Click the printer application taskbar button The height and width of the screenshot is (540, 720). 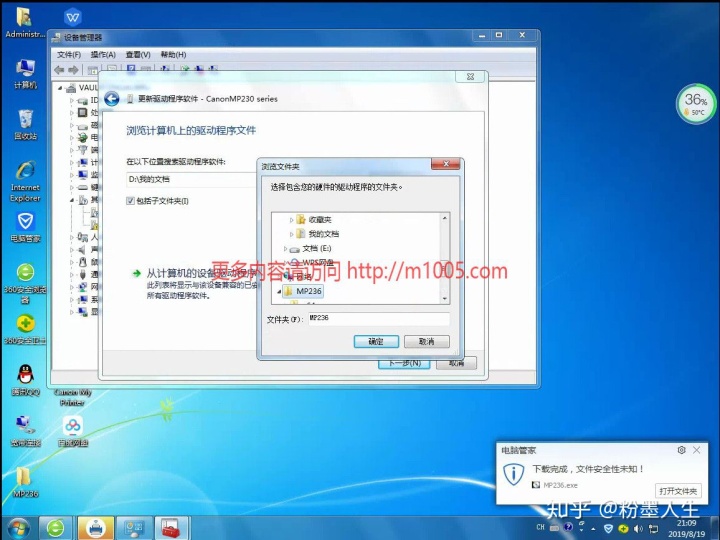click(96, 528)
